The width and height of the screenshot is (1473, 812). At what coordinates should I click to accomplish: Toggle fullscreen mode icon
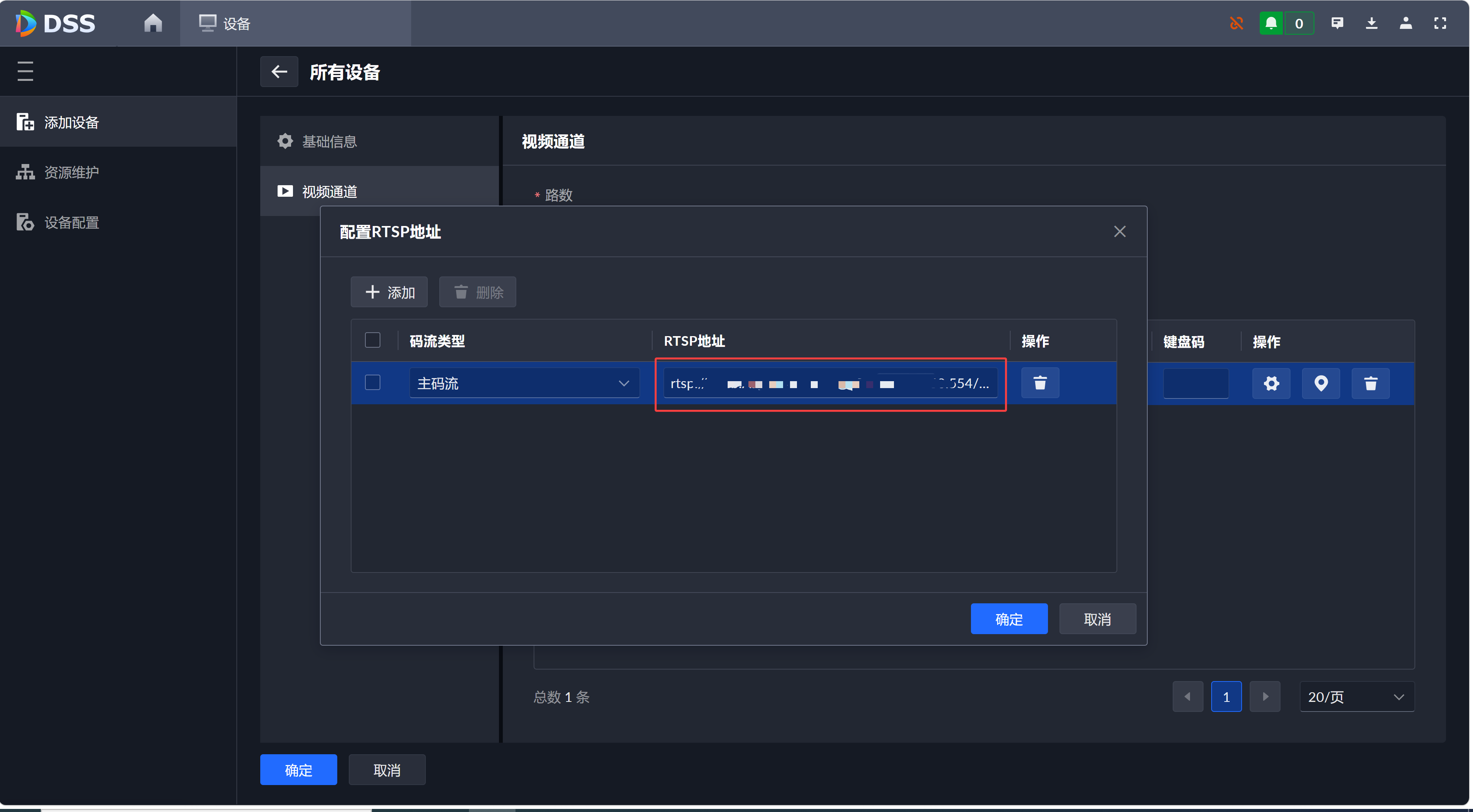tap(1440, 23)
